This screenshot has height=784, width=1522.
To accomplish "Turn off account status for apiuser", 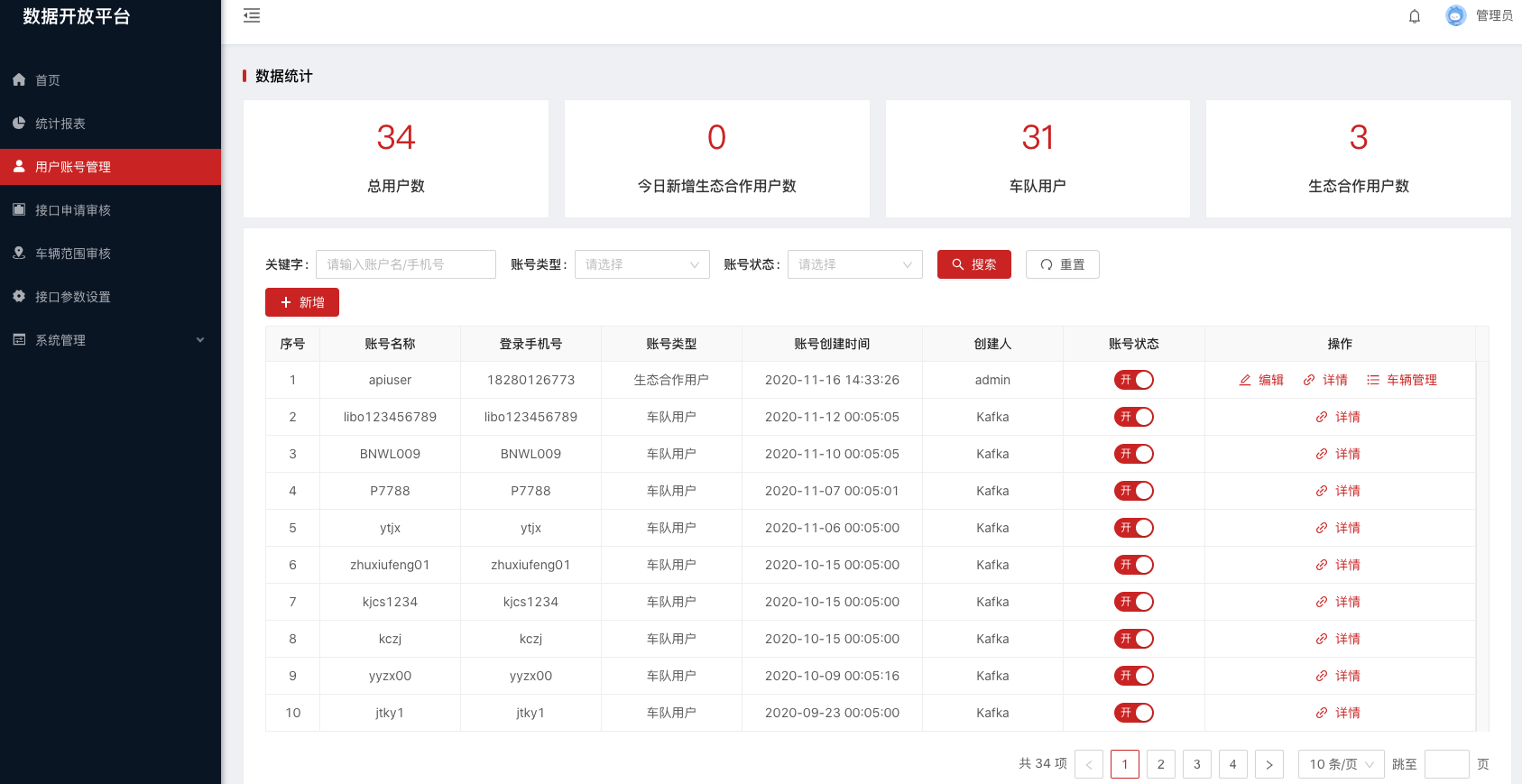I will pos(1133,380).
